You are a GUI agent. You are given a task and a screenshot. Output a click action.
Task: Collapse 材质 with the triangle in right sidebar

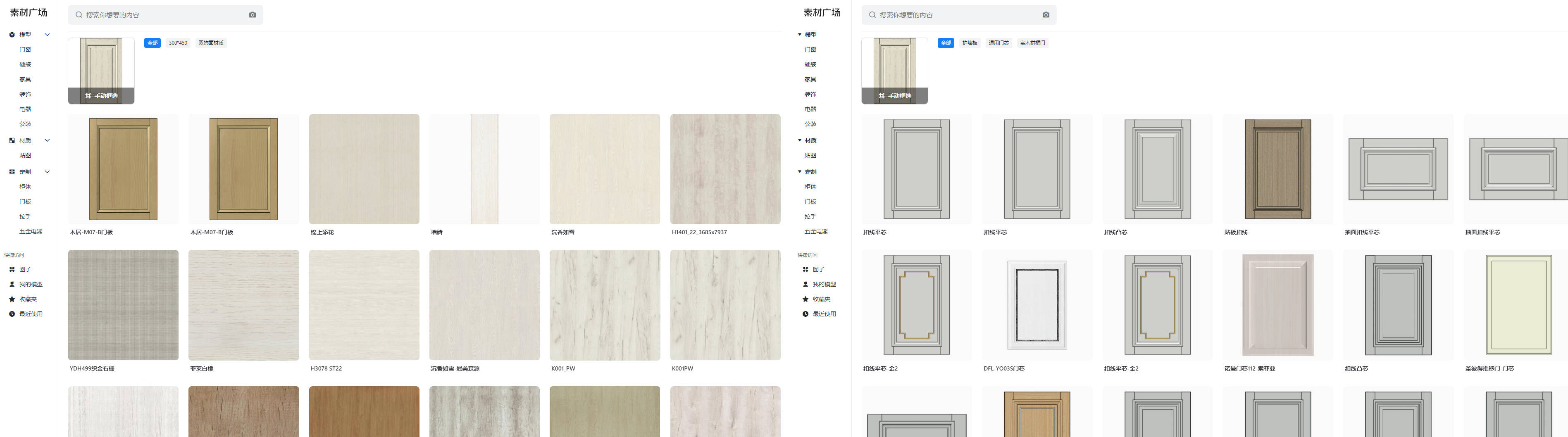click(800, 140)
